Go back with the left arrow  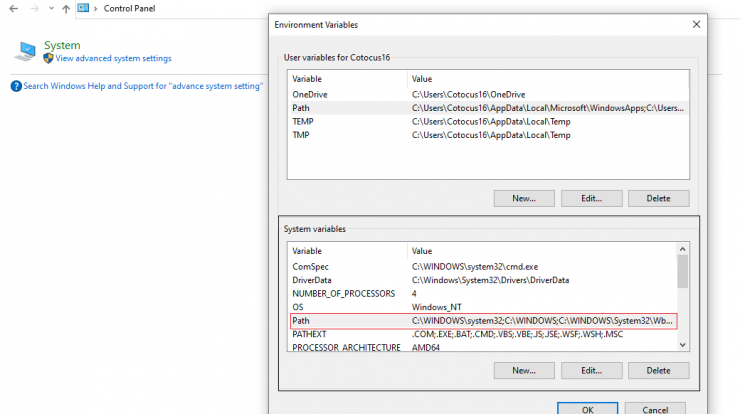pos(14,8)
